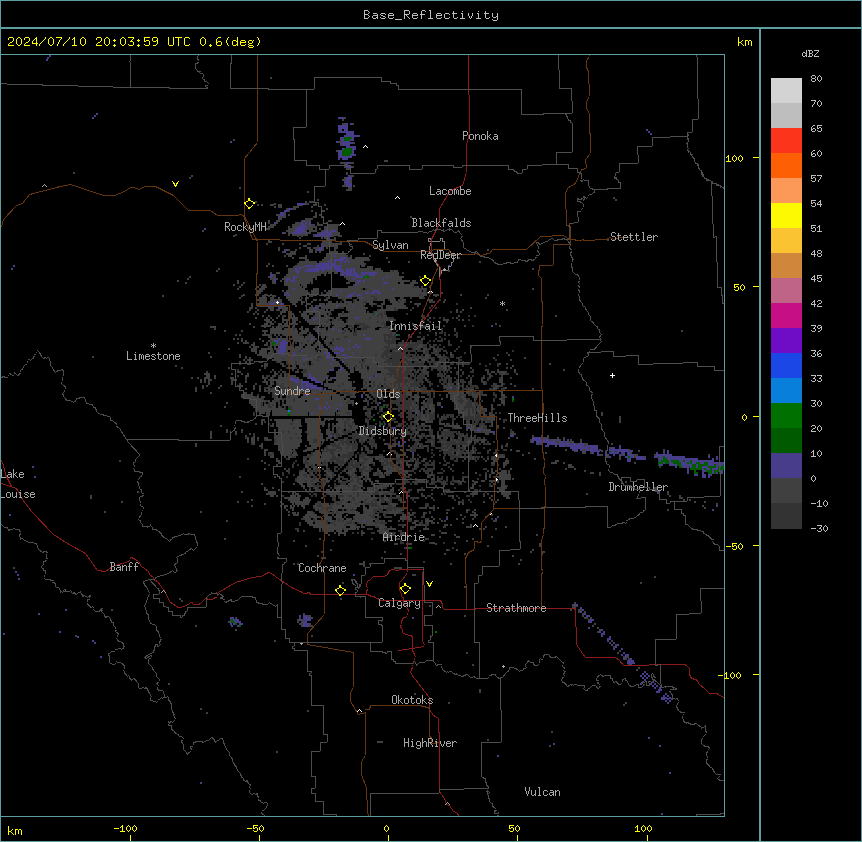This screenshot has width=862, height=842.
Task: Select the lightest gray 70-80 dBZ legend swatch
Action: pos(786,91)
